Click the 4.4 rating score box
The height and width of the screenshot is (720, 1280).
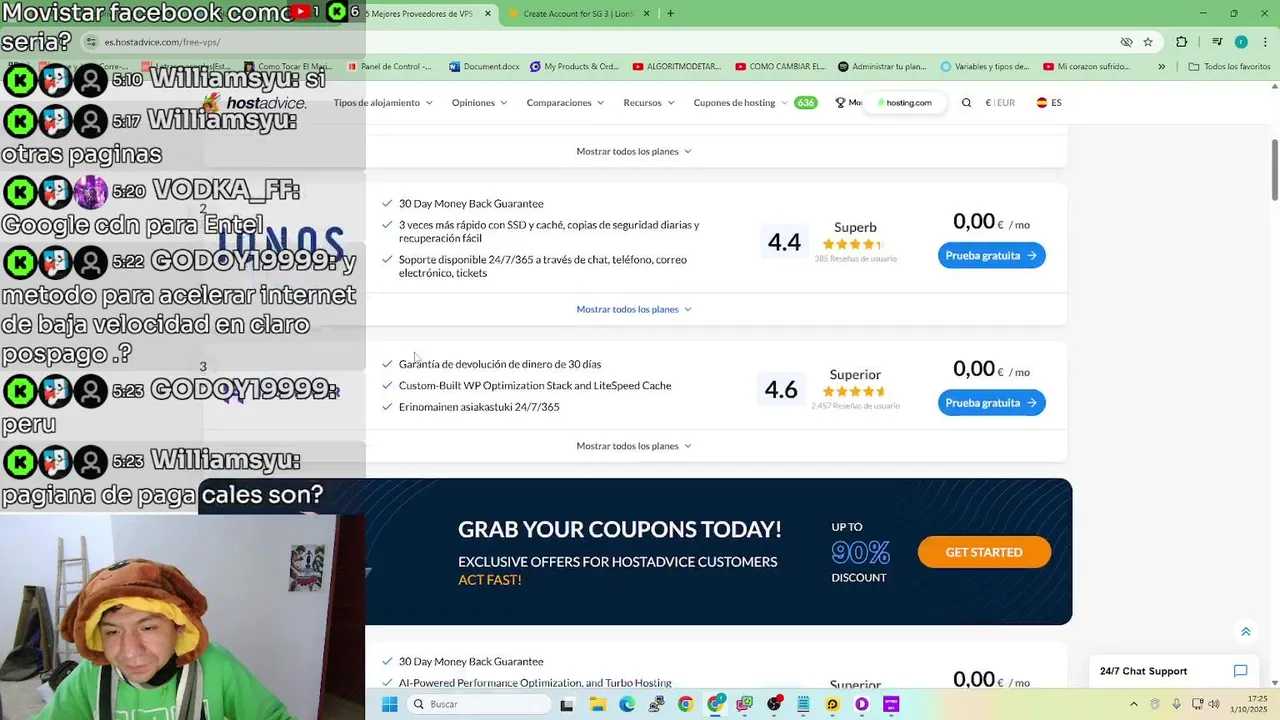tap(784, 241)
